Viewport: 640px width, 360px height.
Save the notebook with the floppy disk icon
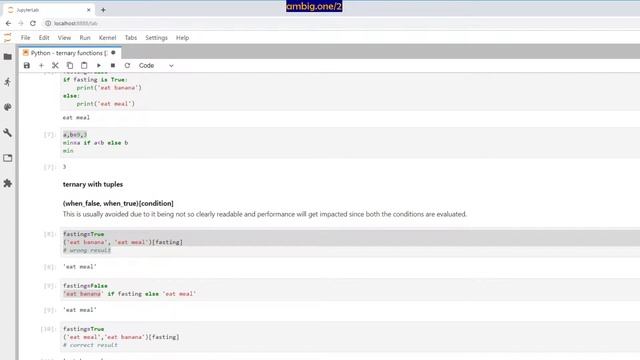[27, 65]
